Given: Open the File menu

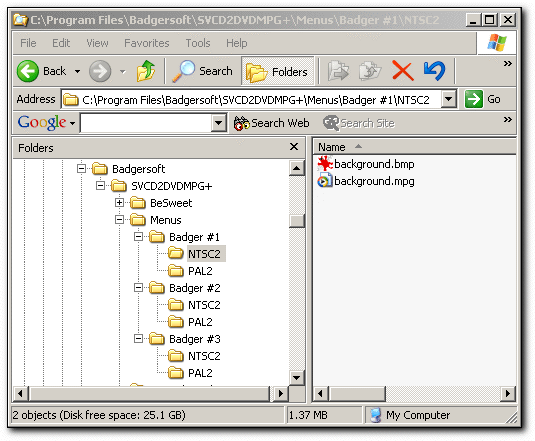Looking at the screenshot, I should coord(28,43).
